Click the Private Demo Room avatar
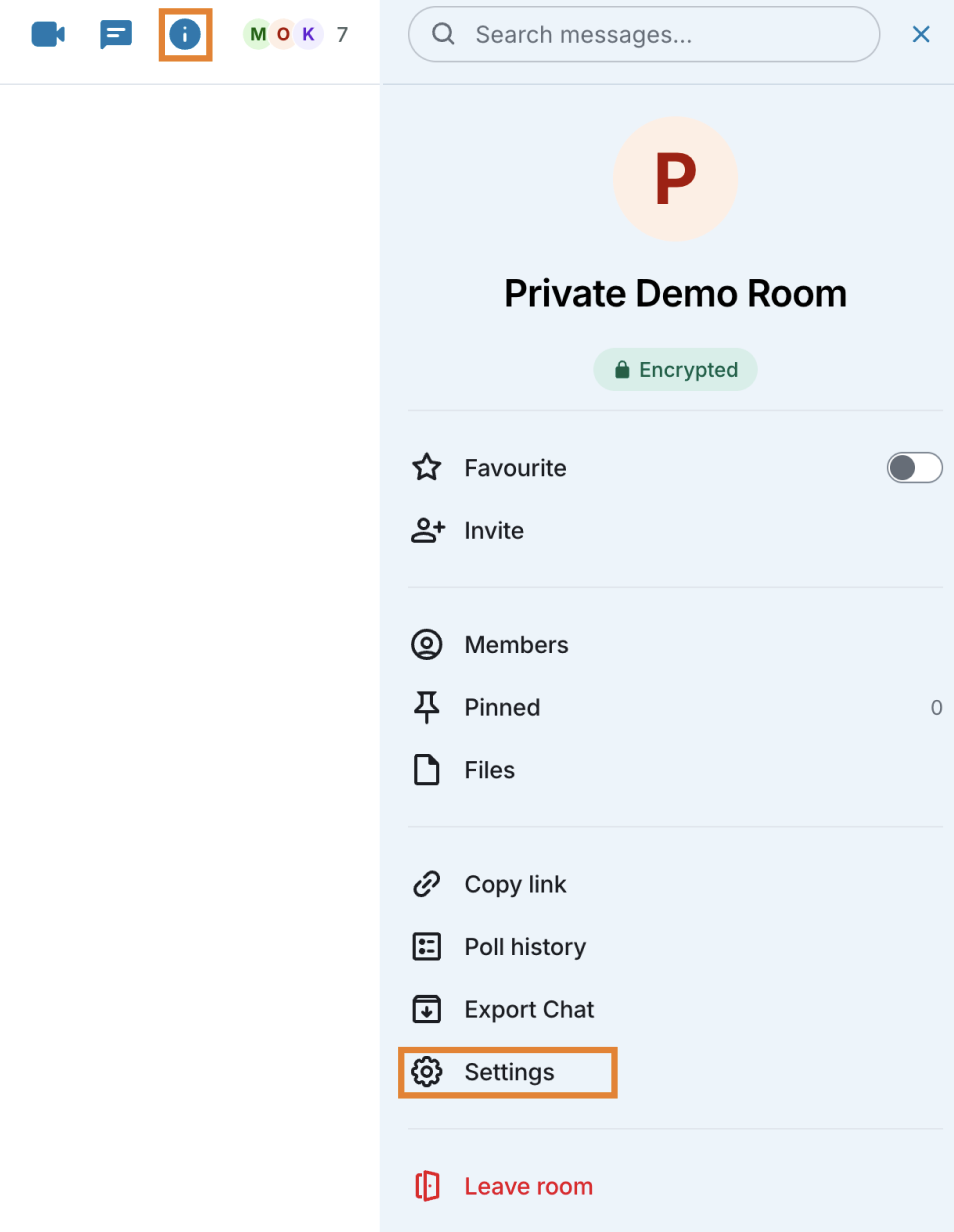This screenshot has height=1232, width=954. coord(675,180)
